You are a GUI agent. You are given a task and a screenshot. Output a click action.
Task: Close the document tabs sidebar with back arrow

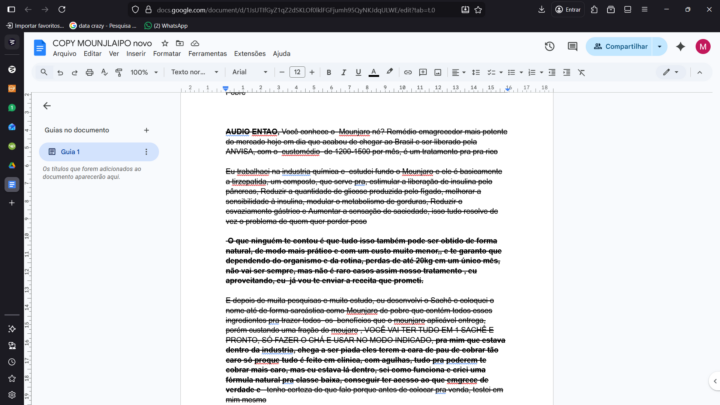tap(47, 105)
